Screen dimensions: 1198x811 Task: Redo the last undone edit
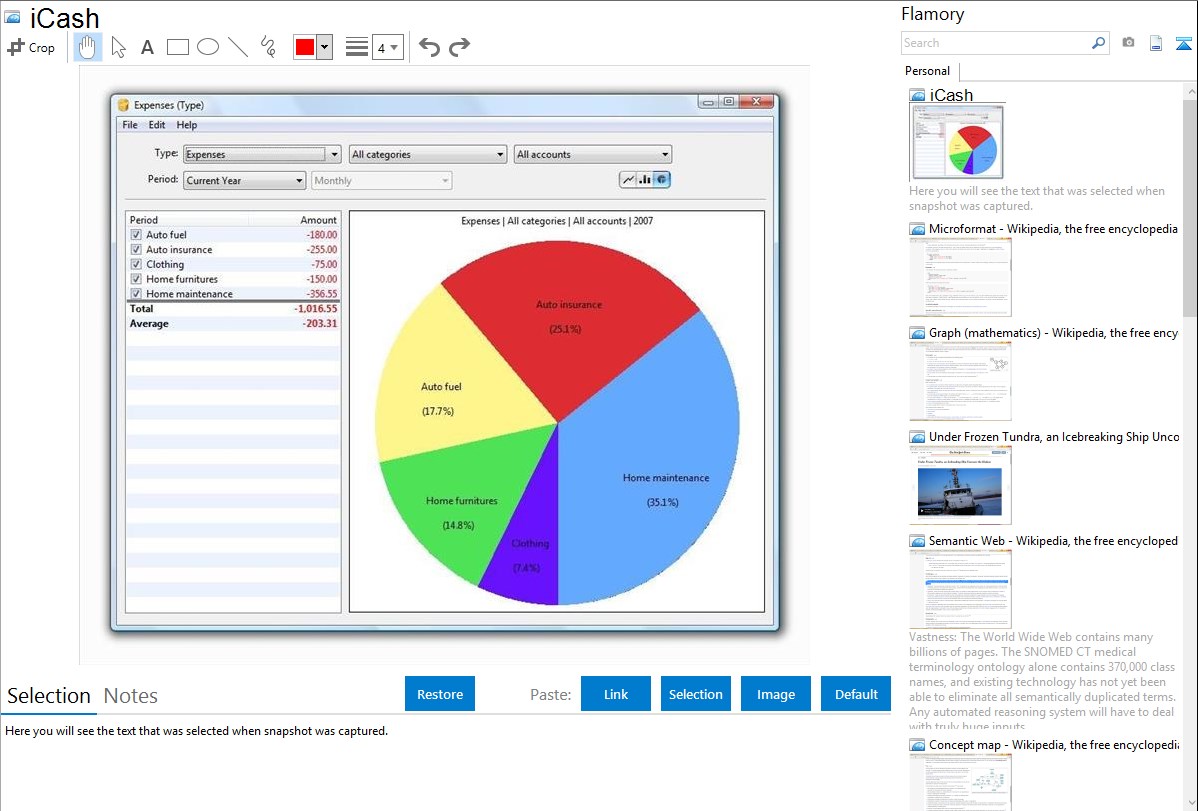(x=459, y=47)
